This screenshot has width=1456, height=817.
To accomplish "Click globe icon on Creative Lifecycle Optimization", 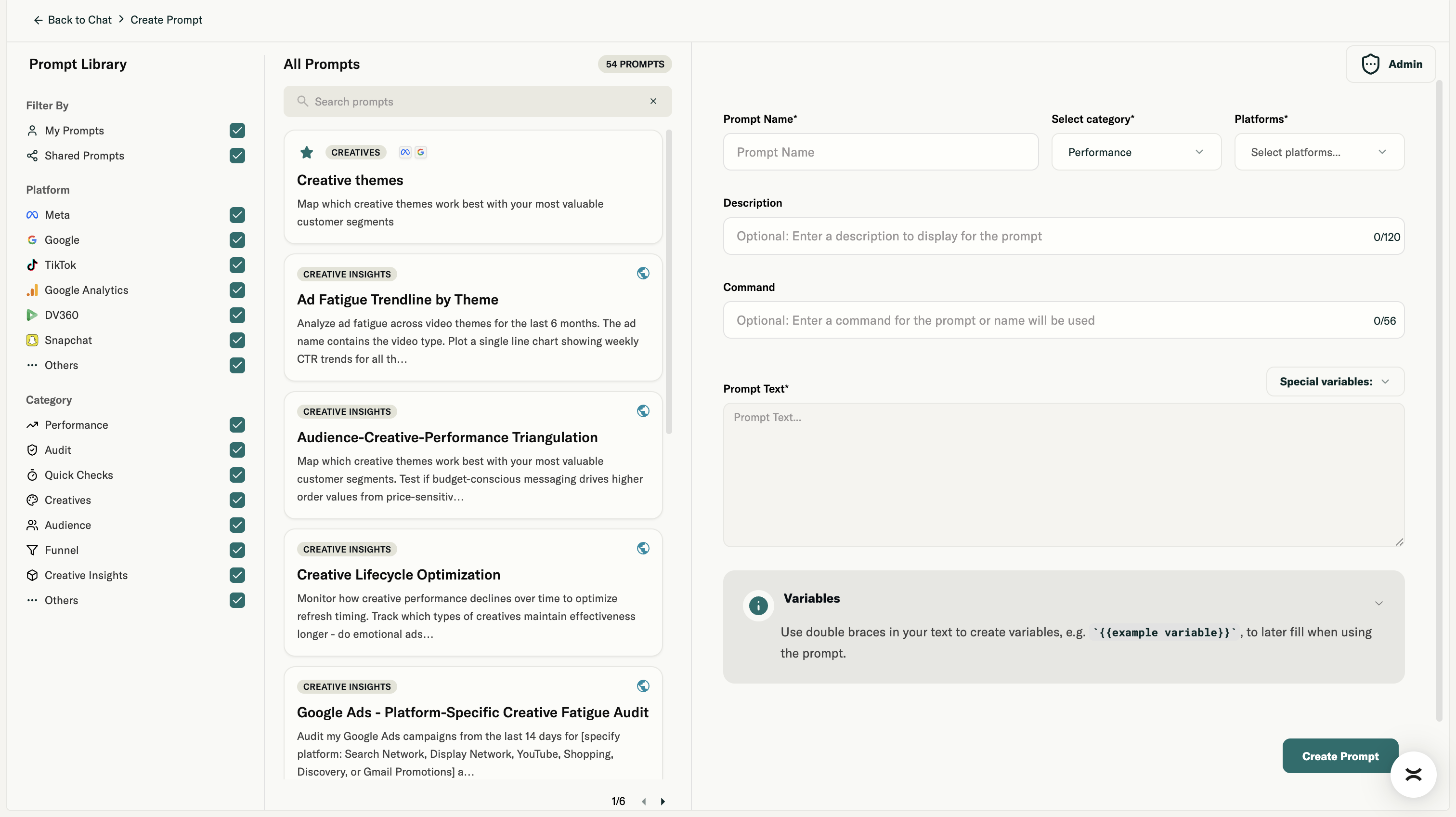I will point(643,548).
